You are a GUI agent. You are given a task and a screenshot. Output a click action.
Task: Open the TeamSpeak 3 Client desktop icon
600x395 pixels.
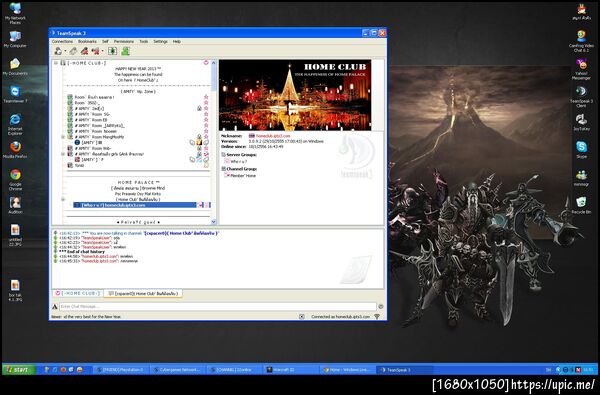pos(581,96)
